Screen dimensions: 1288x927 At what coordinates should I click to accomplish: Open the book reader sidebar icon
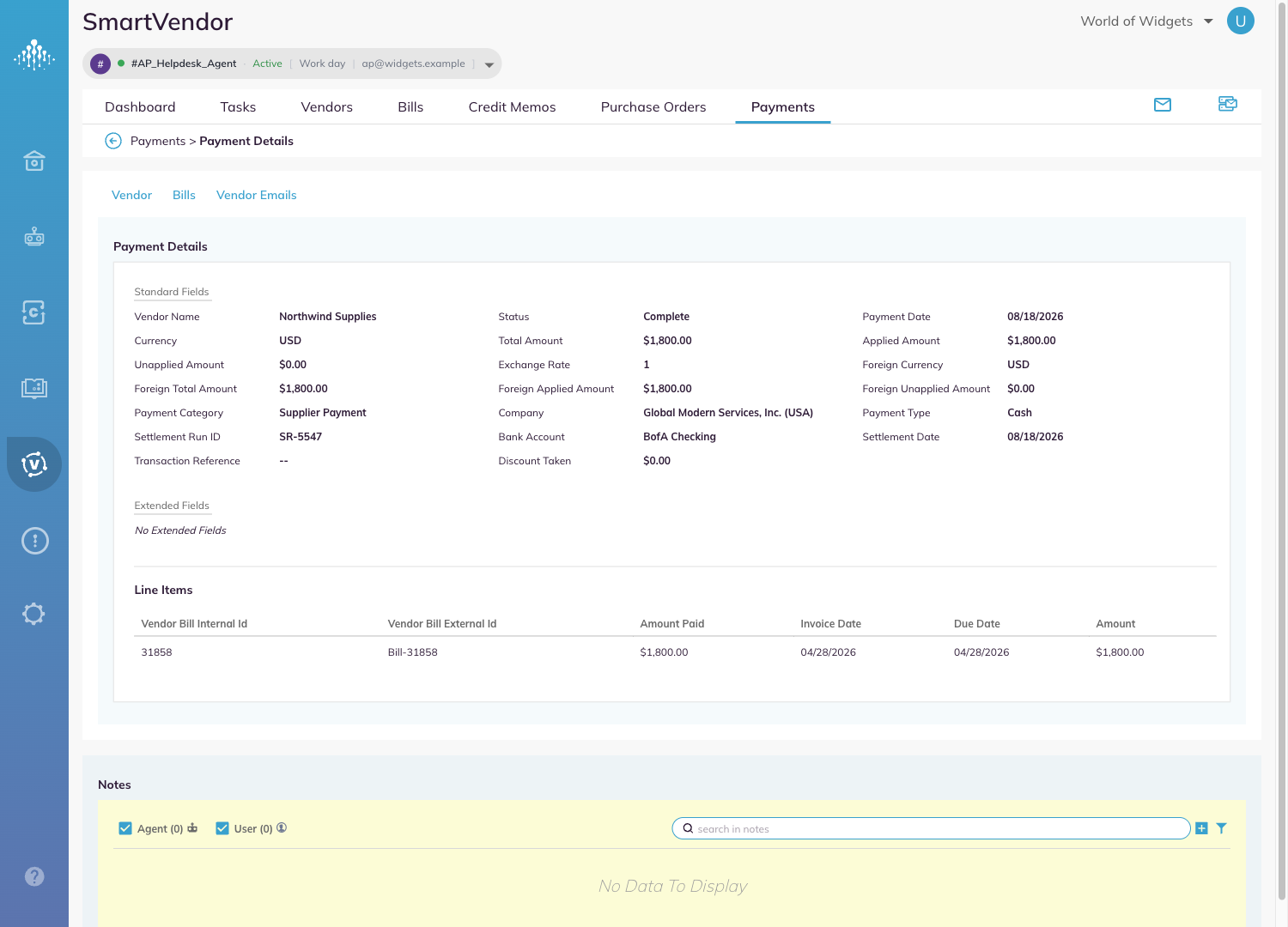34,388
